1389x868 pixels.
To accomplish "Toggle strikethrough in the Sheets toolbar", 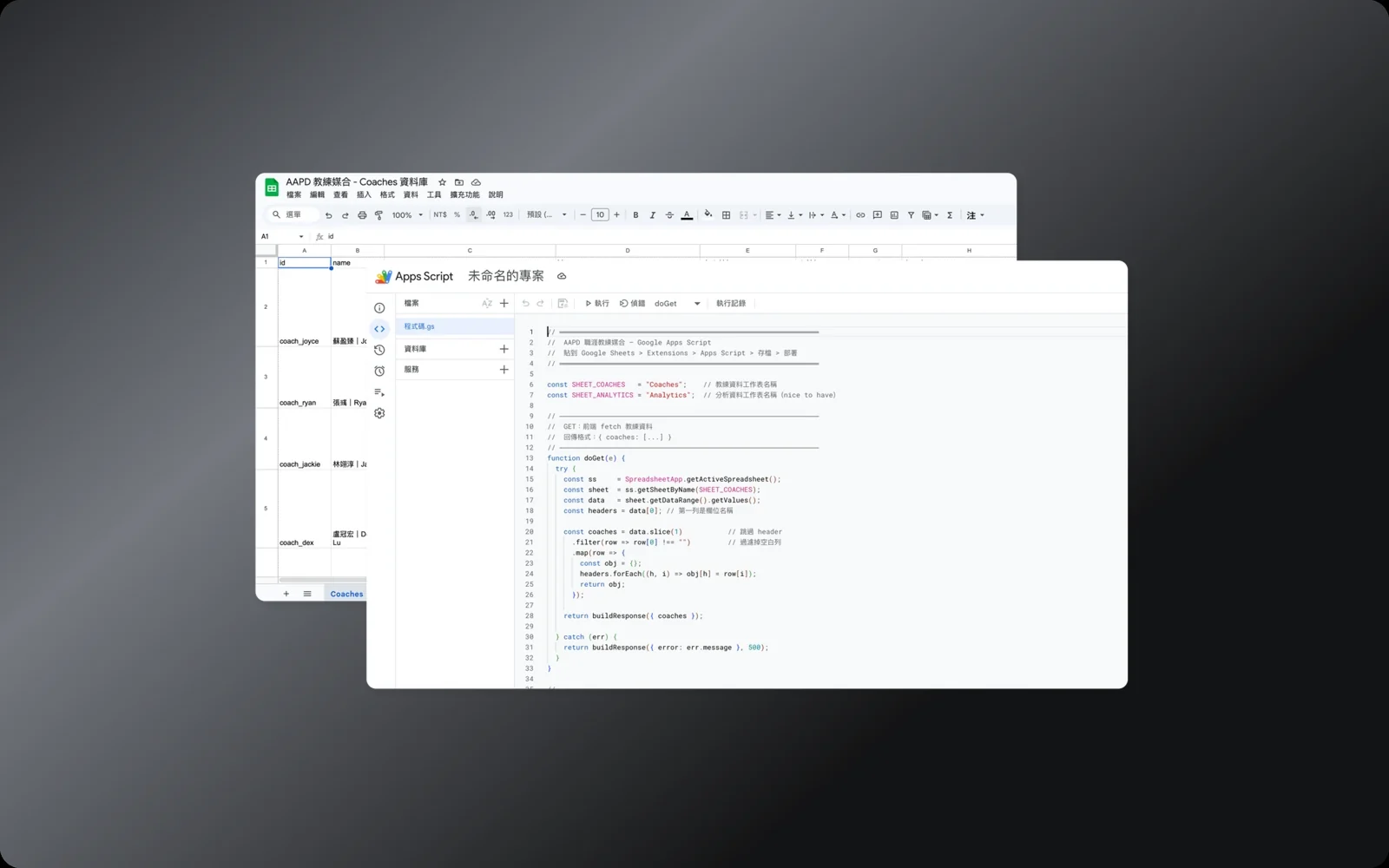I will coord(669,215).
